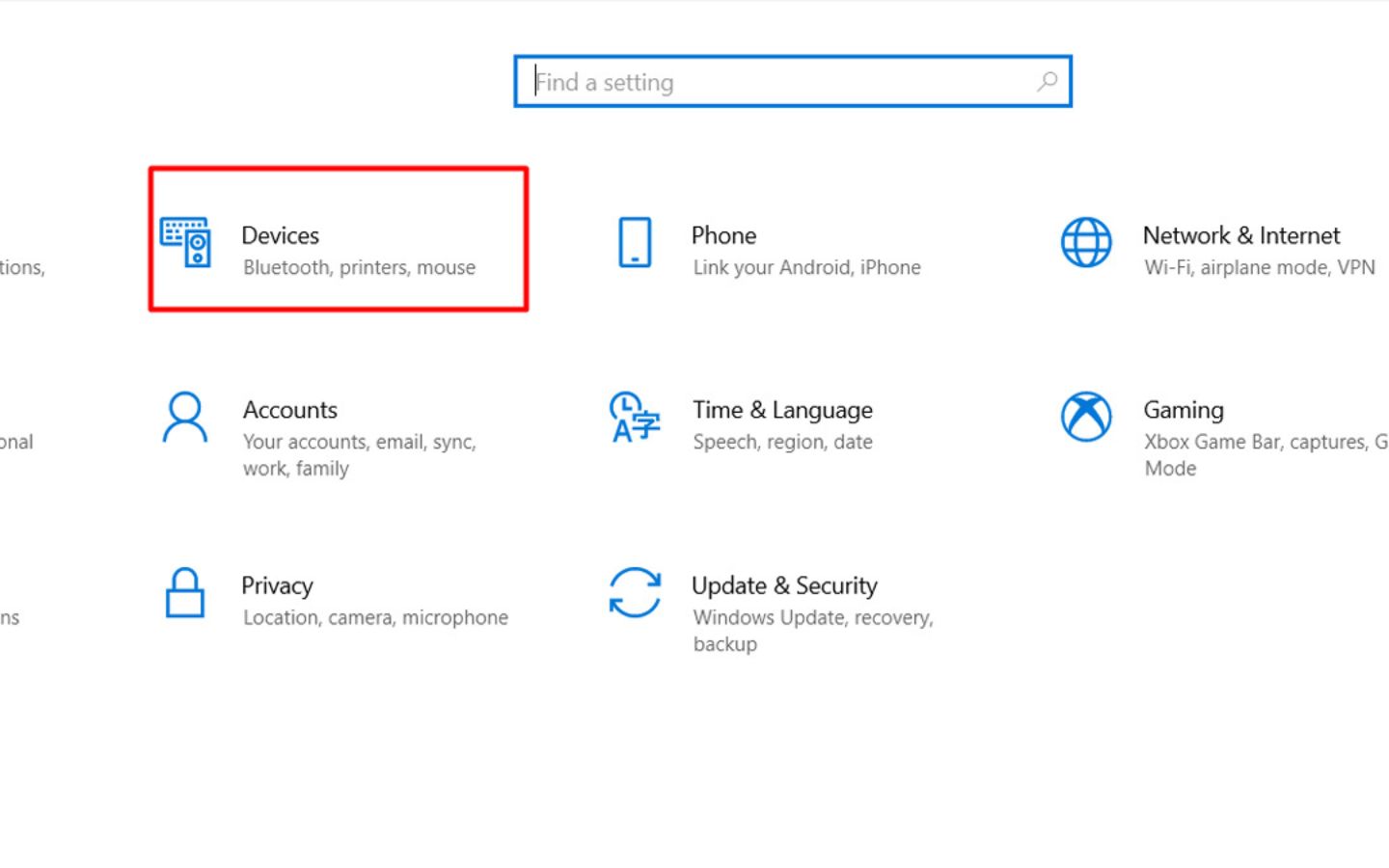
Task: Click the Gaming Xbox logo icon
Action: tap(1086, 418)
